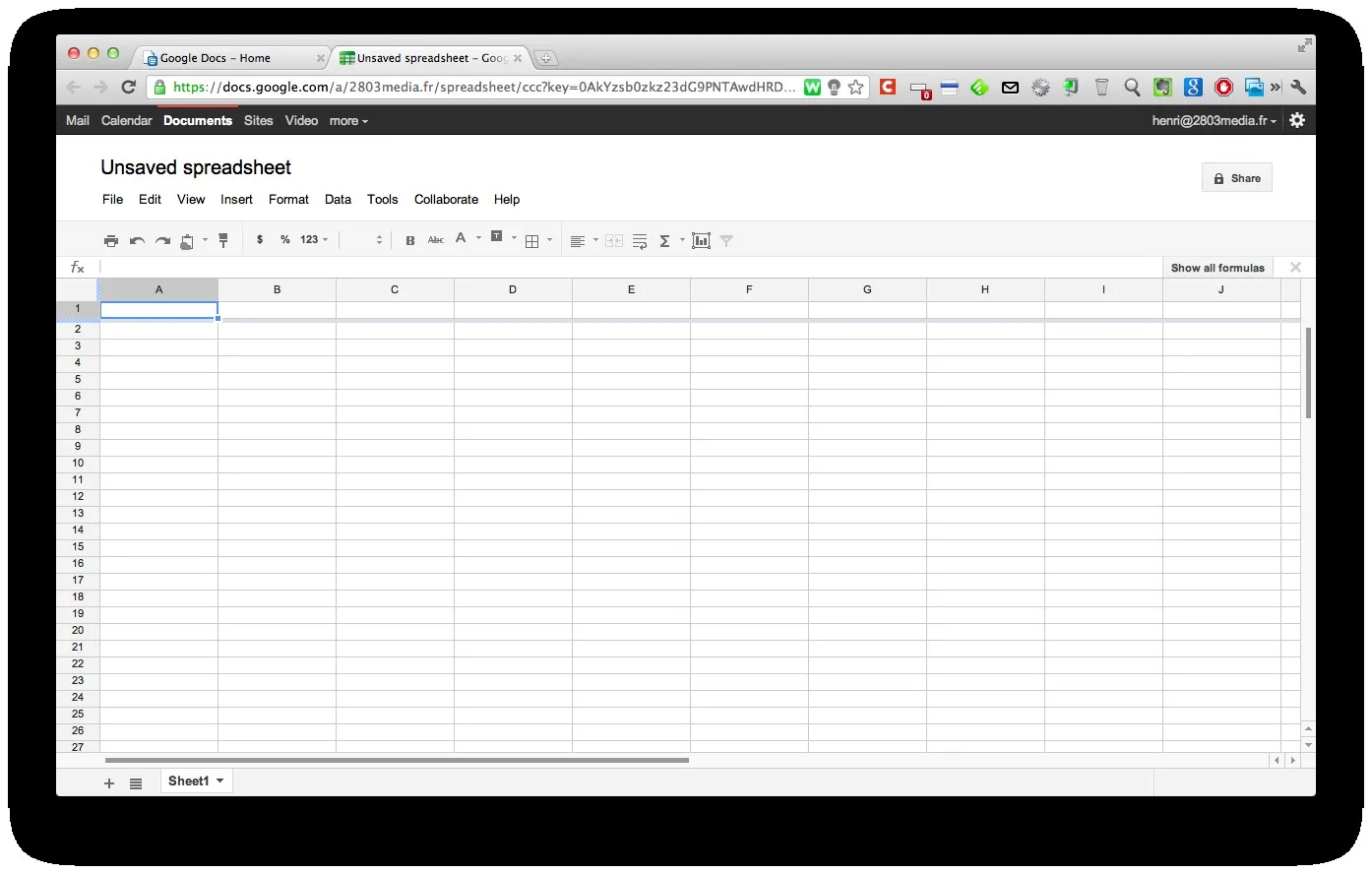Insert a chart
1372x874 pixels.
coord(701,241)
